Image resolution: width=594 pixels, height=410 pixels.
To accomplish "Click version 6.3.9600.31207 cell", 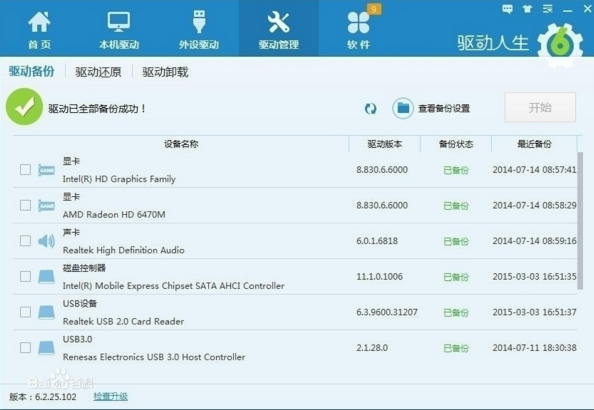I will (387, 312).
